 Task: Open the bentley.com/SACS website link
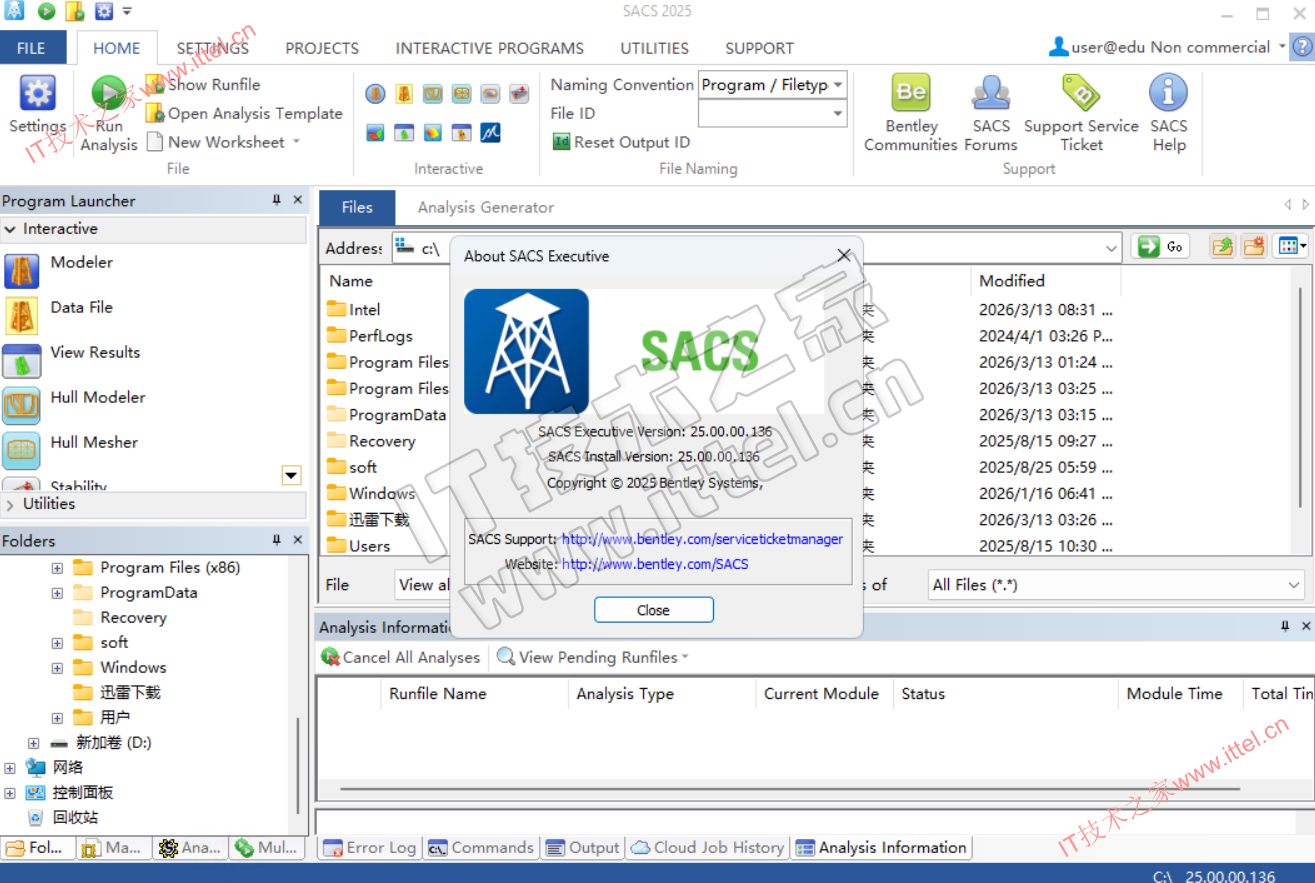(654, 564)
